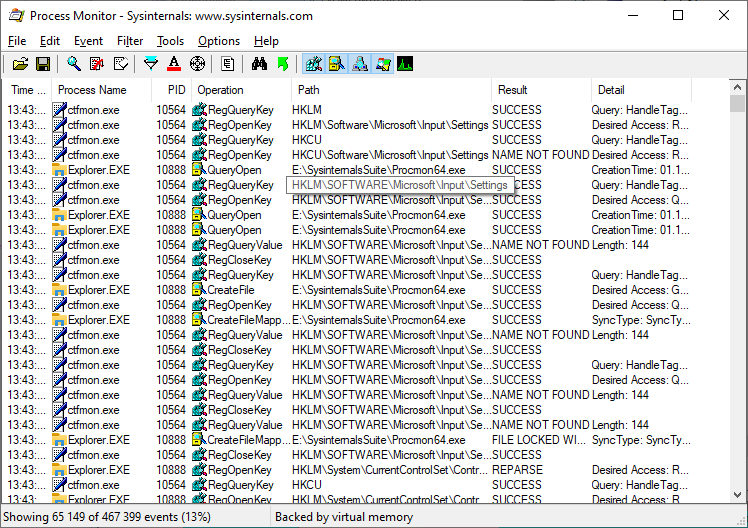Click the Find binoculars icon
This screenshot has width=748, height=528.
[259, 64]
